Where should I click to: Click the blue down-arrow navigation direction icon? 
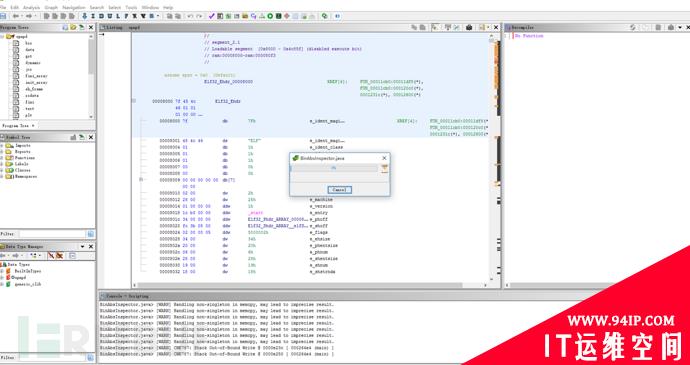click(85, 16)
